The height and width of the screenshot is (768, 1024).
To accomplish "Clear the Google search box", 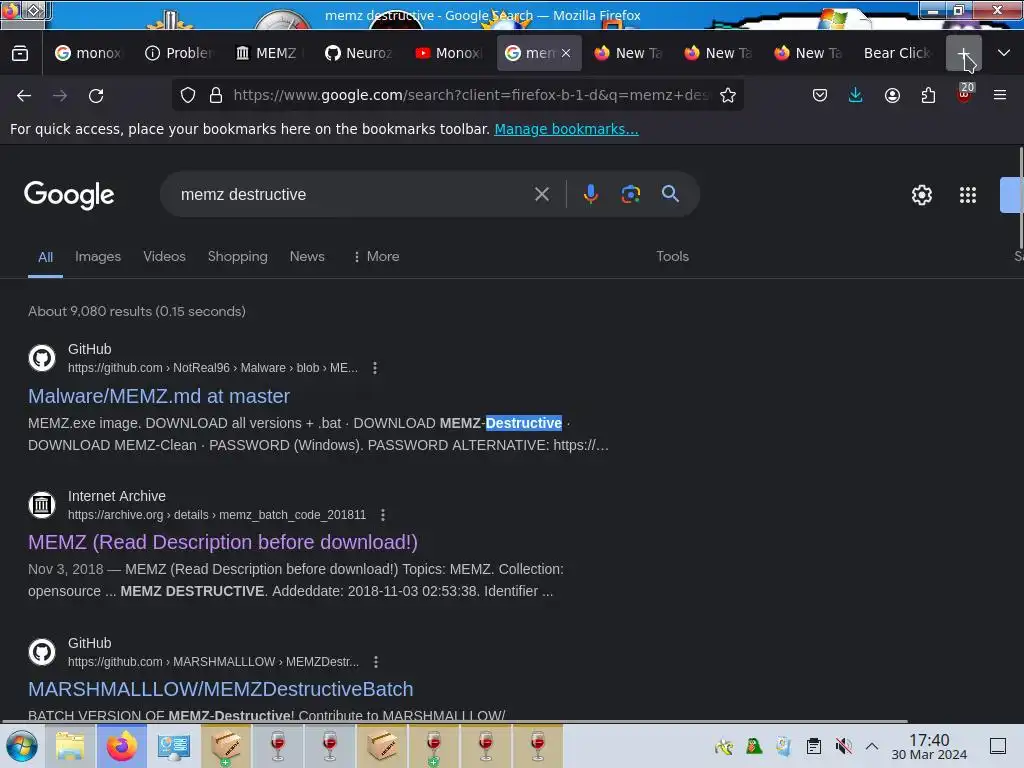I will pos(541,194).
